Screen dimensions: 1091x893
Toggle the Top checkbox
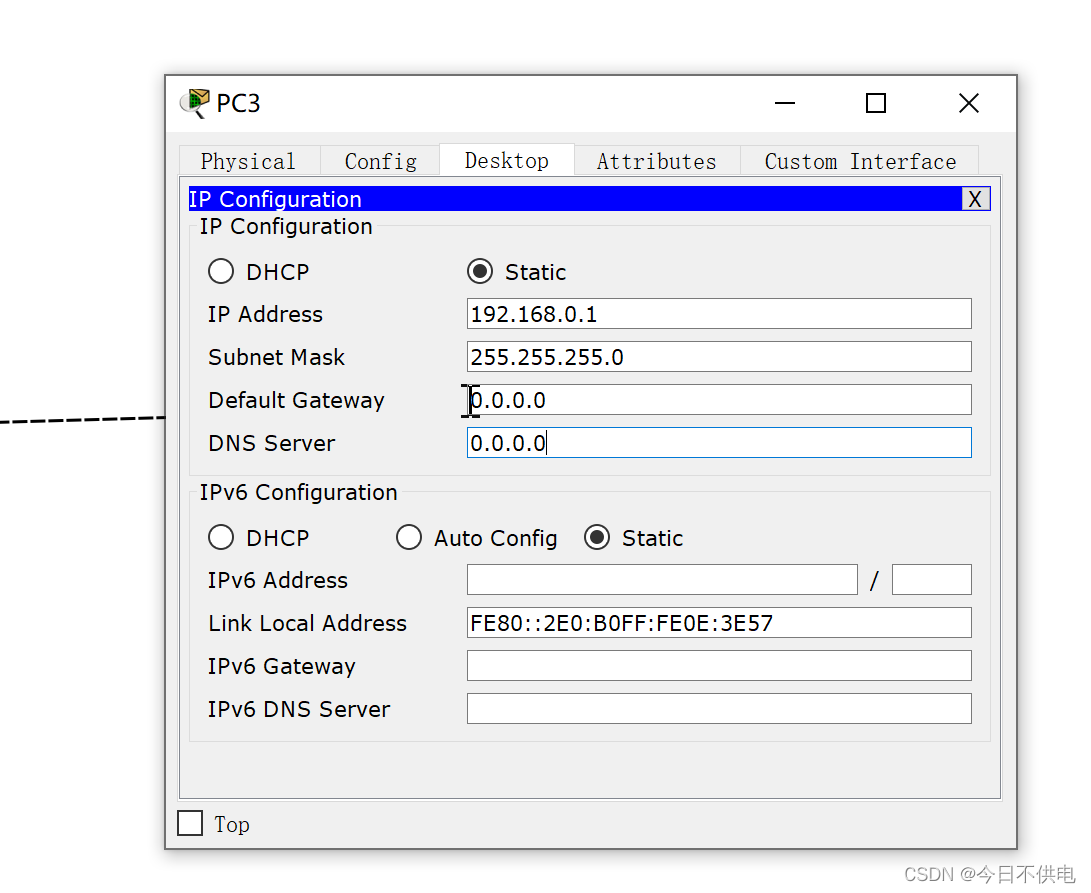[190, 823]
